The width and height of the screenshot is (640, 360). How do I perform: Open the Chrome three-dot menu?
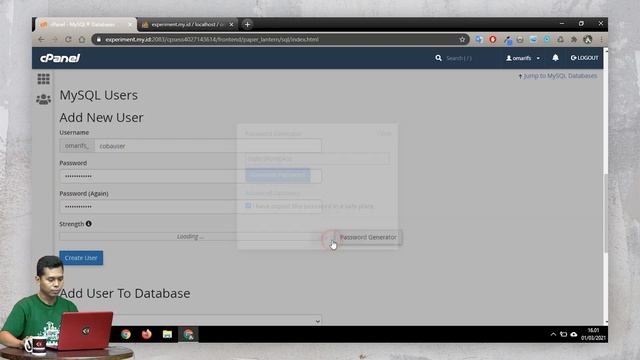click(601, 40)
